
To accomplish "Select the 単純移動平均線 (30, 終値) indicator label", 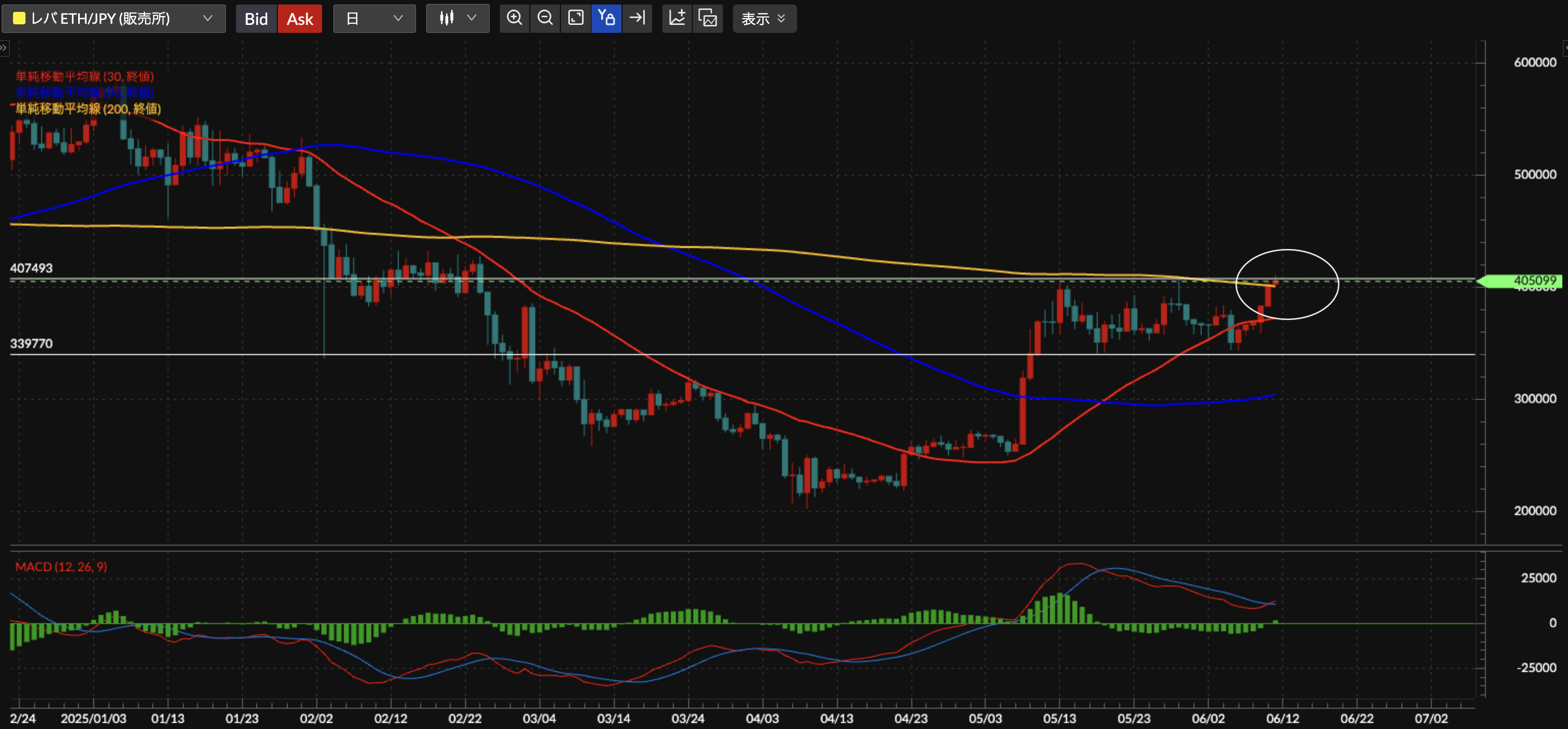I will 84,76.
